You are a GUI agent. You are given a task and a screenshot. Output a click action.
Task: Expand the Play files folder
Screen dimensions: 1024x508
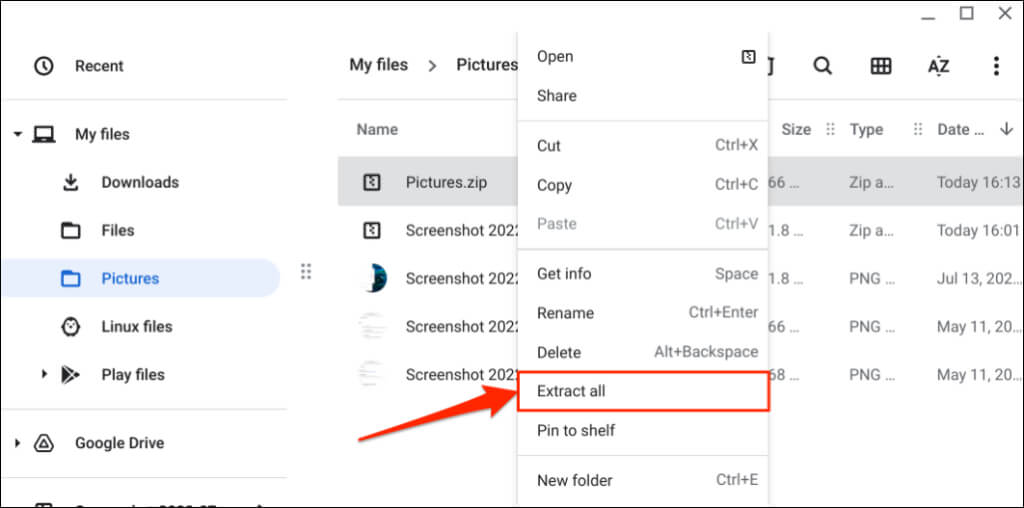tap(44, 374)
